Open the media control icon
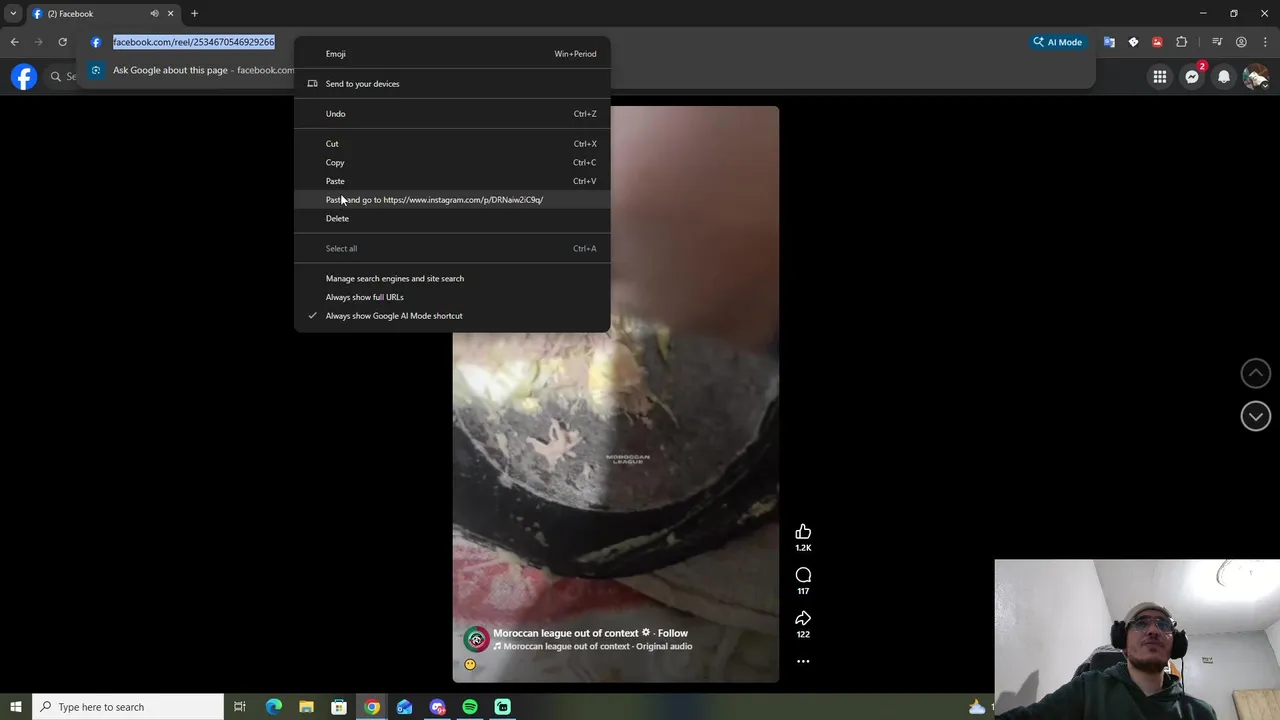This screenshot has width=1280, height=720. click(x=1217, y=42)
